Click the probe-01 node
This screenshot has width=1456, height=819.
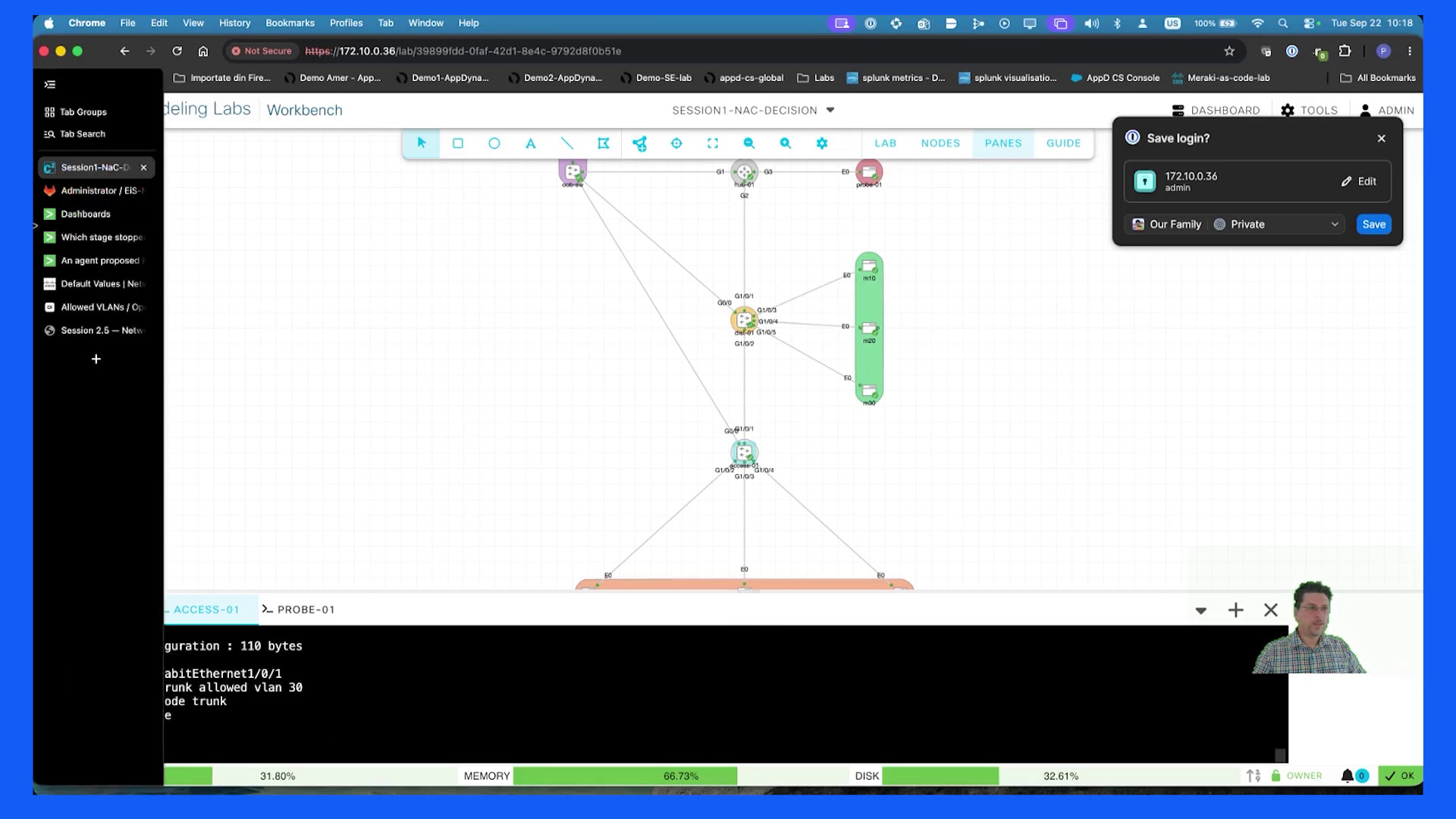click(869, 172)
